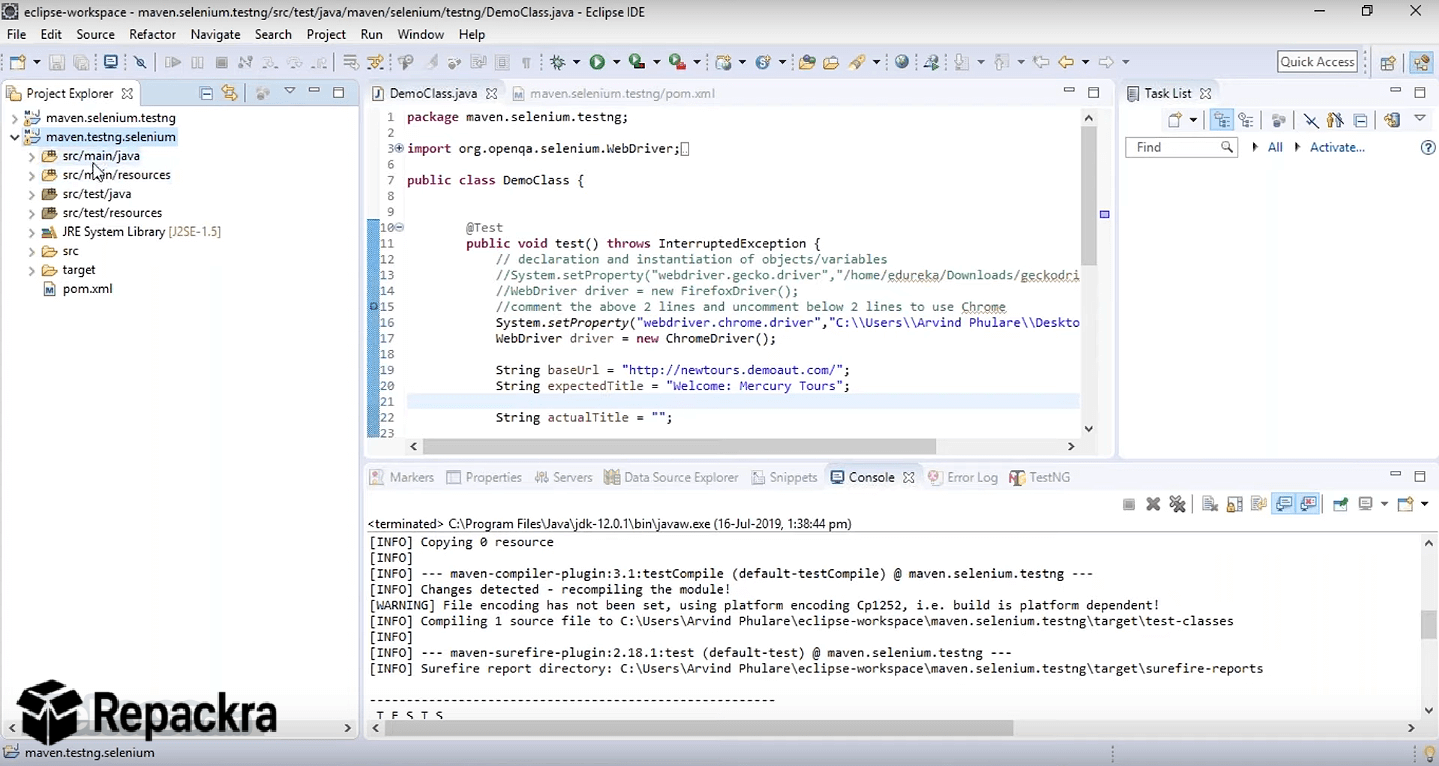Open the Debug dropdown arrow
Screen dimensions: 1439x766
point(576,62)
